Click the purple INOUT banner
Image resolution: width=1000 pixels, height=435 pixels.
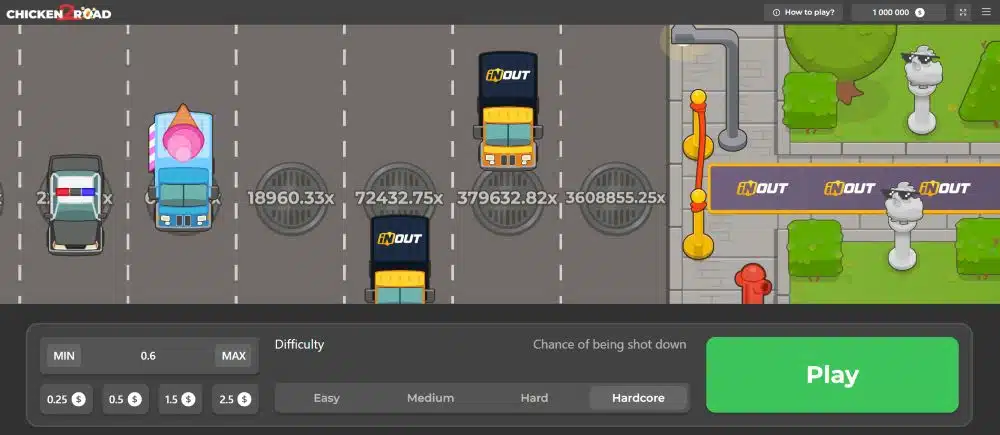[x=854, y=188]
